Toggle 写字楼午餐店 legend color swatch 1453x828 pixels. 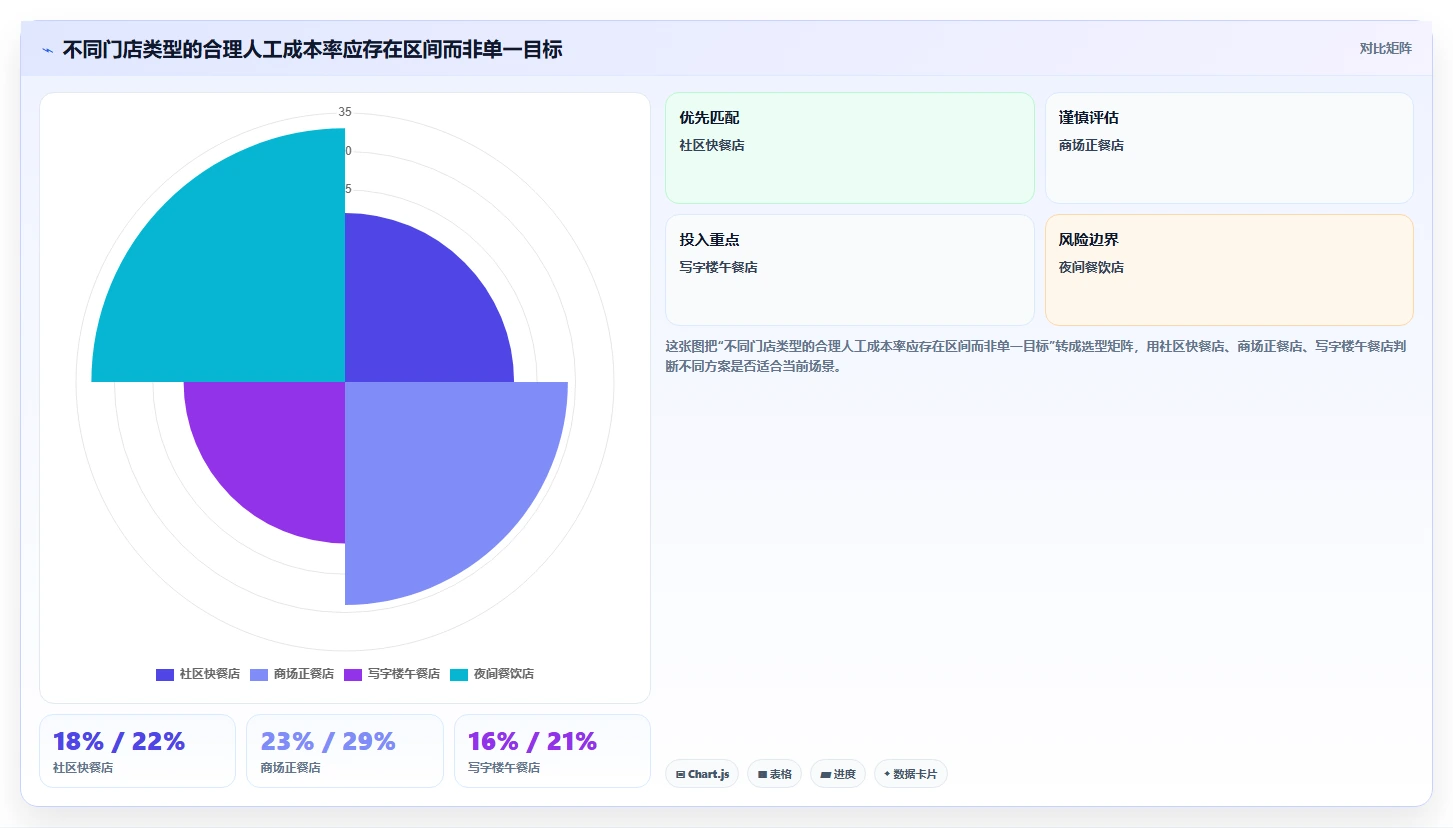click(353, 674)
